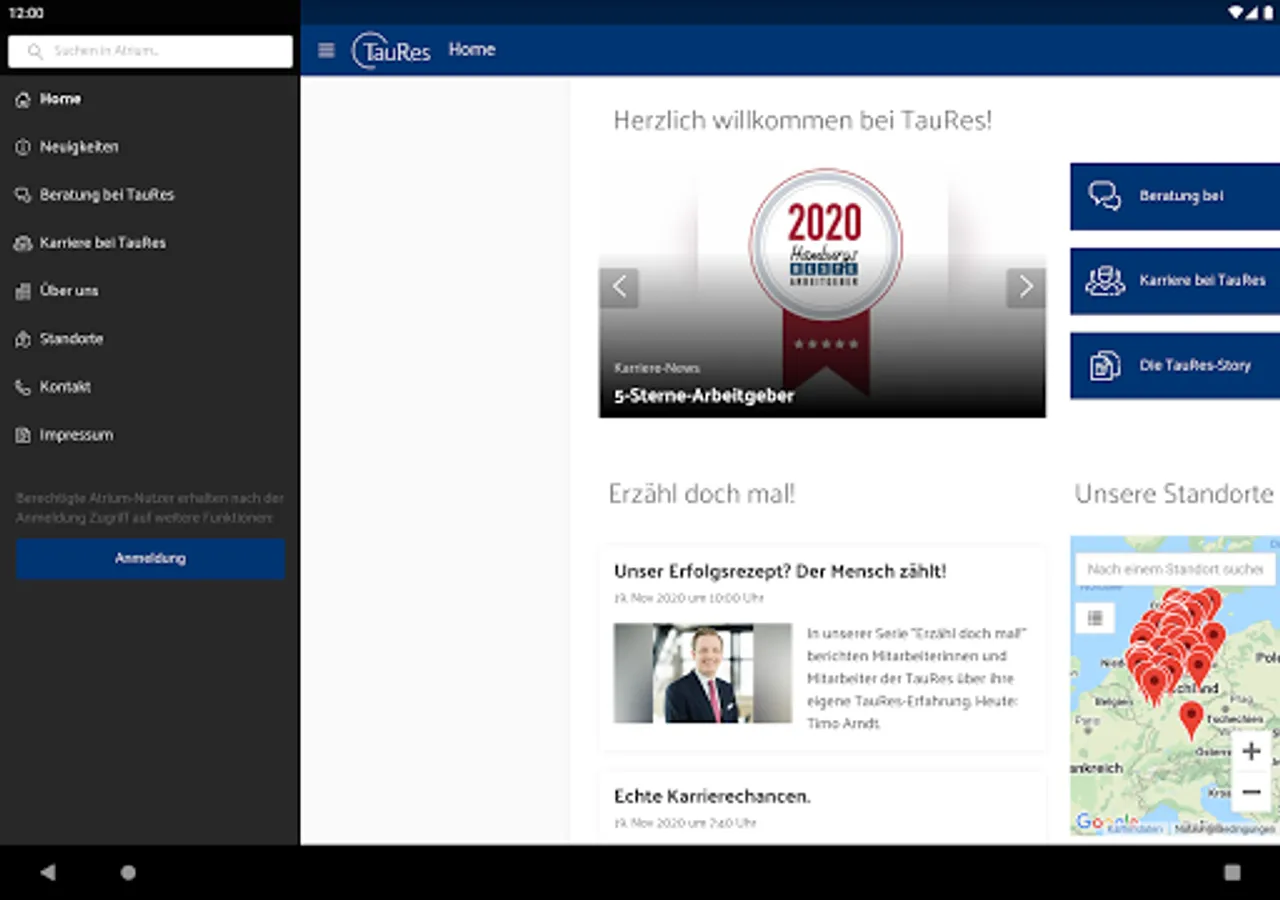Zoom out on the map
Viewport: 1280px width, 900px height.
coord(1251,793)
